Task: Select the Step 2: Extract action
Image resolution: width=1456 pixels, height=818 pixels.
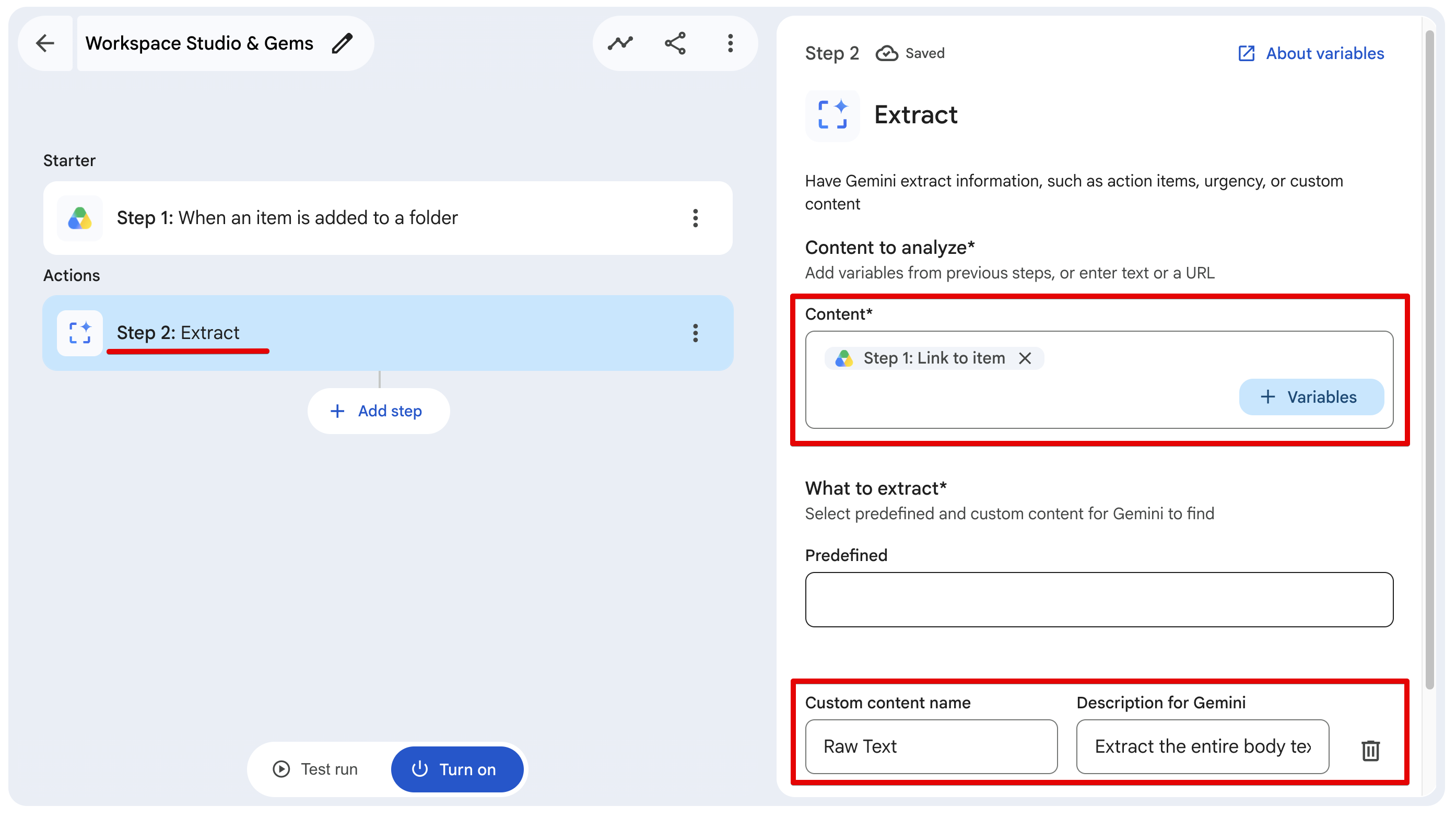Action: (388, 333)
